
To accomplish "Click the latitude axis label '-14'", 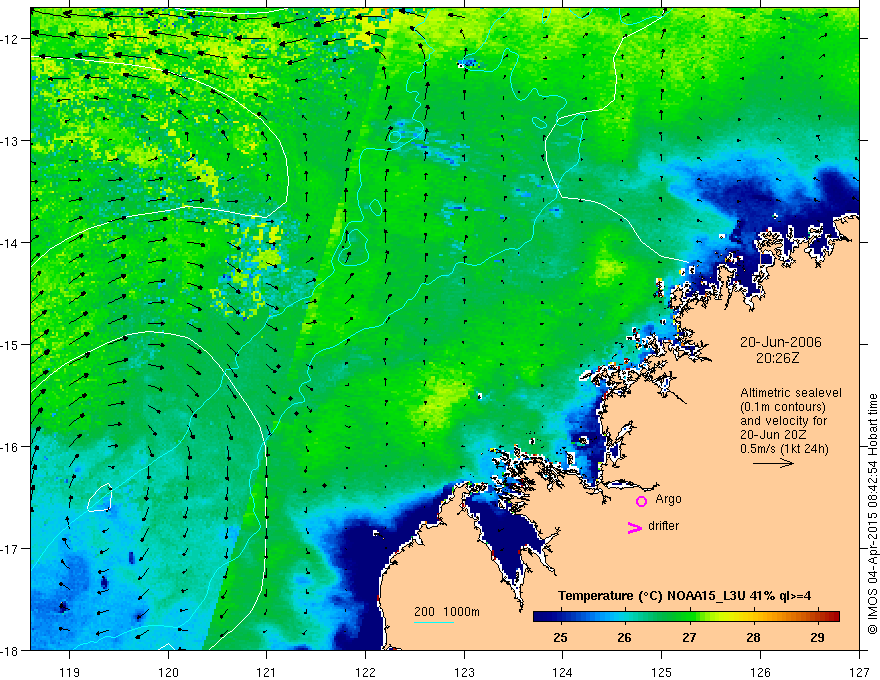I will tap(11, 243).
